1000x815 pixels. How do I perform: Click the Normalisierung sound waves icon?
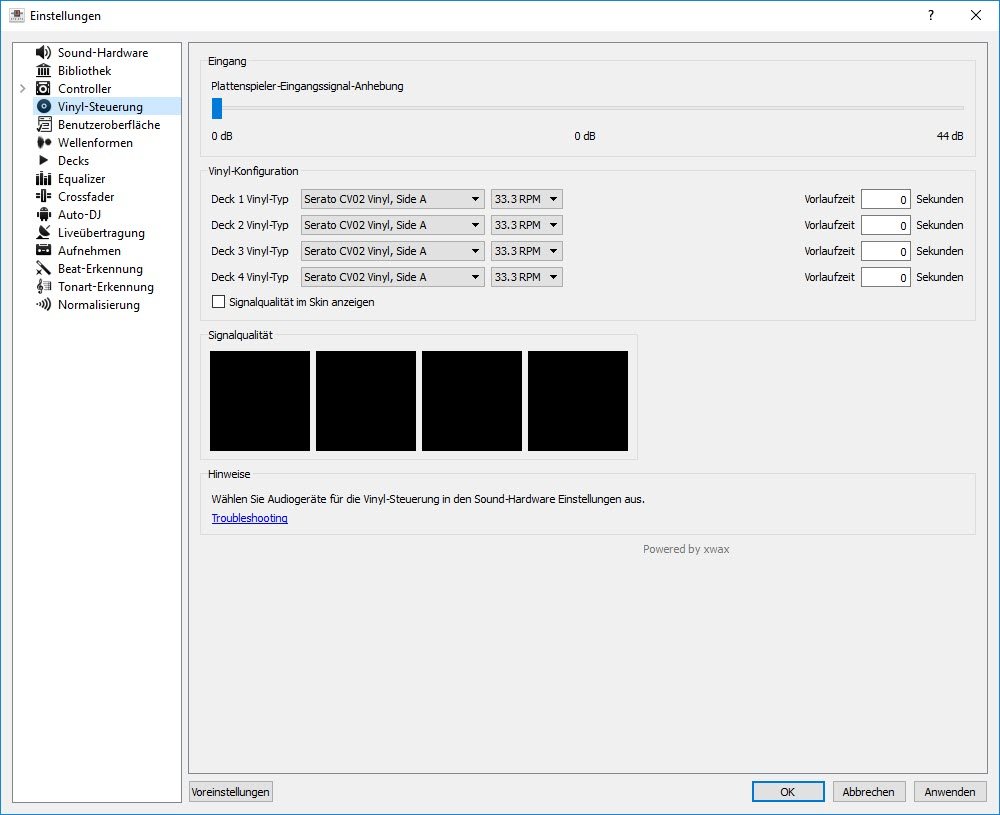[43, 304]
